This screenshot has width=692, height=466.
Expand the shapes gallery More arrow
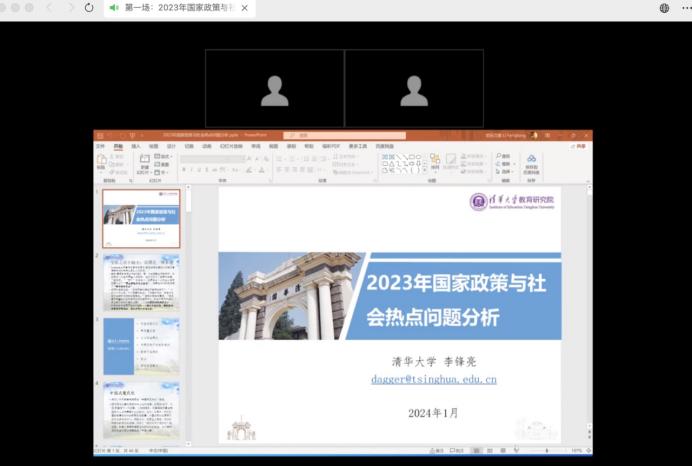pyautogui.click(x=425, y=170)
